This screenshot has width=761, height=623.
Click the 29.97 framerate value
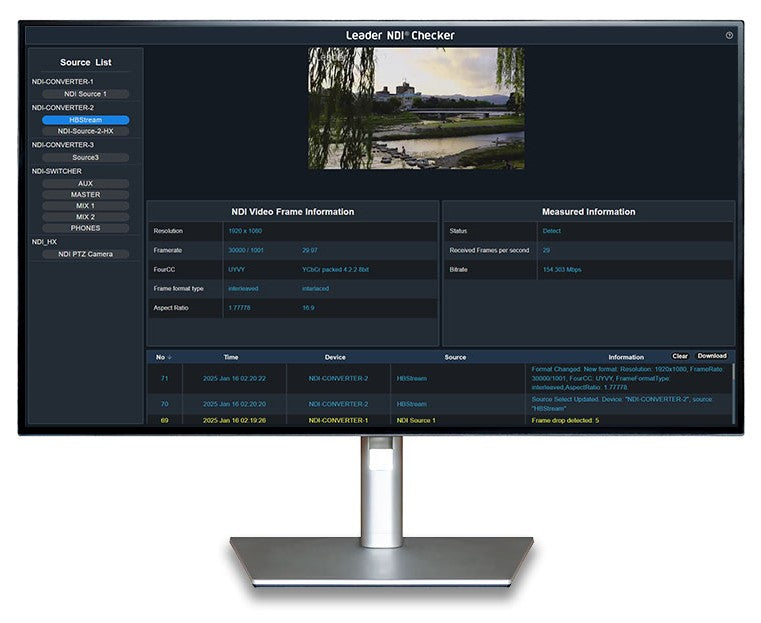pyautogui.click(x=310, y=250)
